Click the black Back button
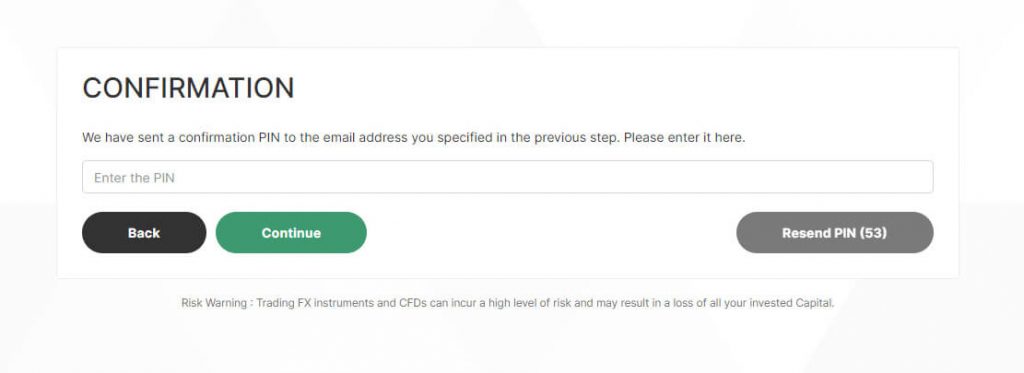Image resolution: width=1024 pixels, height=373 pixels. [x=144, y=233]
